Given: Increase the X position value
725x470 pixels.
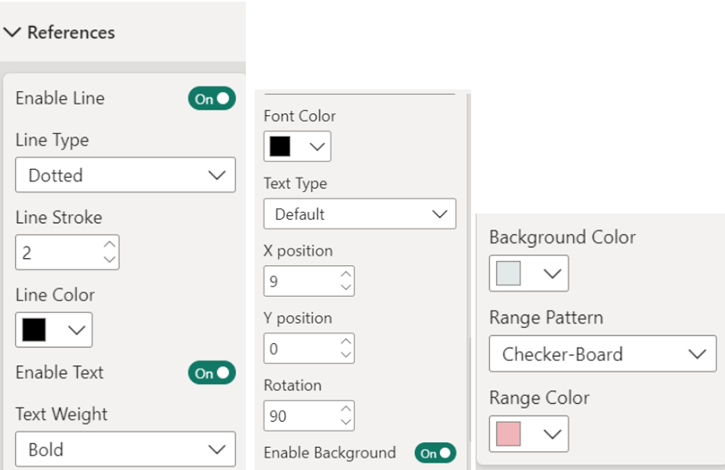Looking at the screenshot, I should pos(346,274).
